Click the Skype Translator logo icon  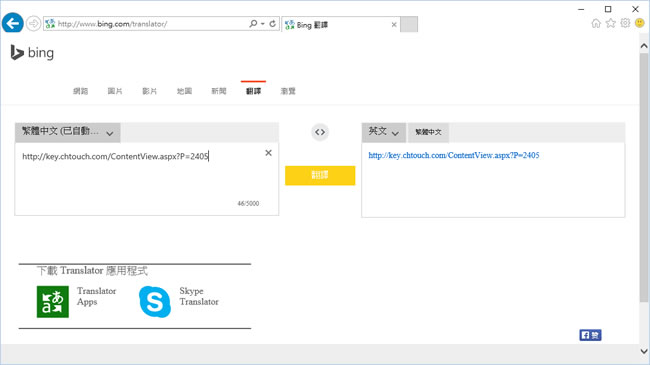tap(155, 302)
